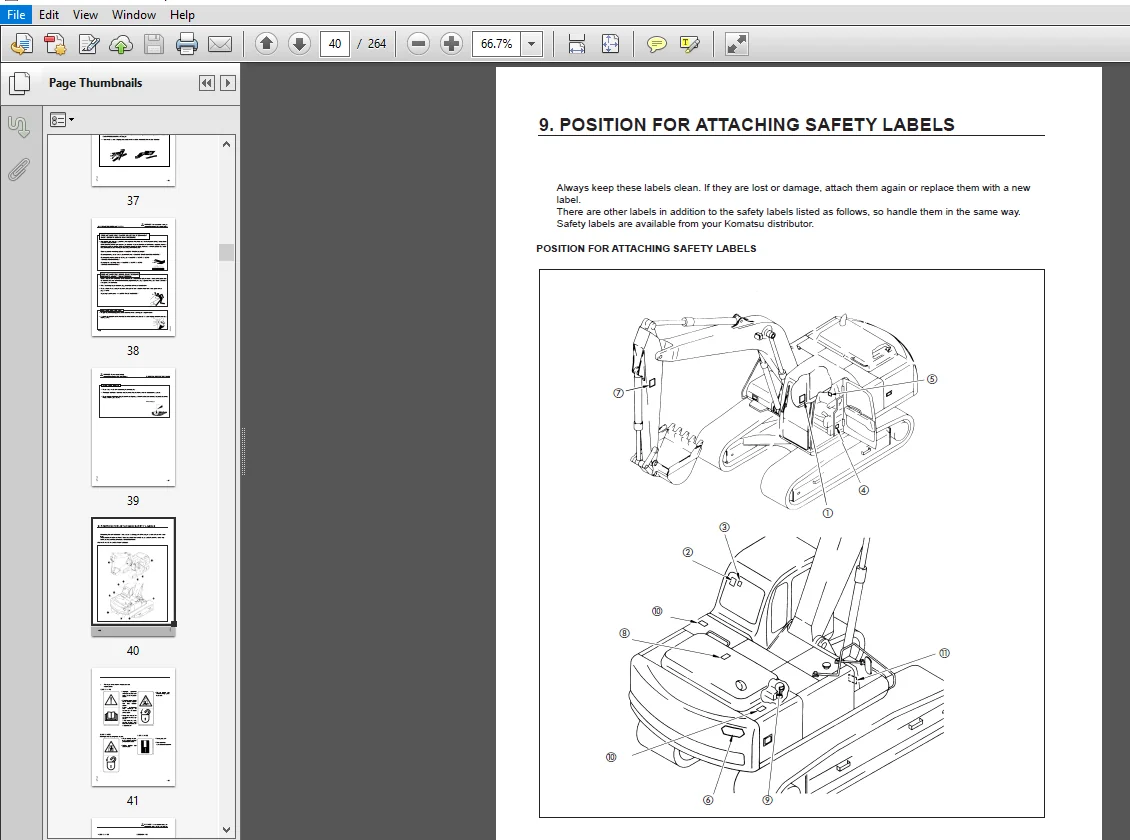Open the Attachments paperclip panel

coord(19,170)
